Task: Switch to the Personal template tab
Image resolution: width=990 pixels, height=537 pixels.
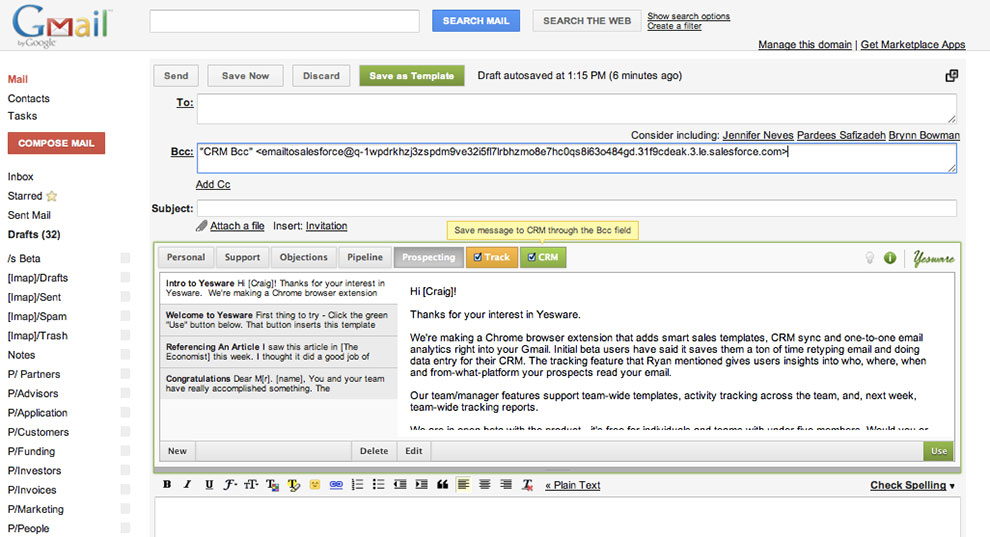Action: (x=186, y=257)
